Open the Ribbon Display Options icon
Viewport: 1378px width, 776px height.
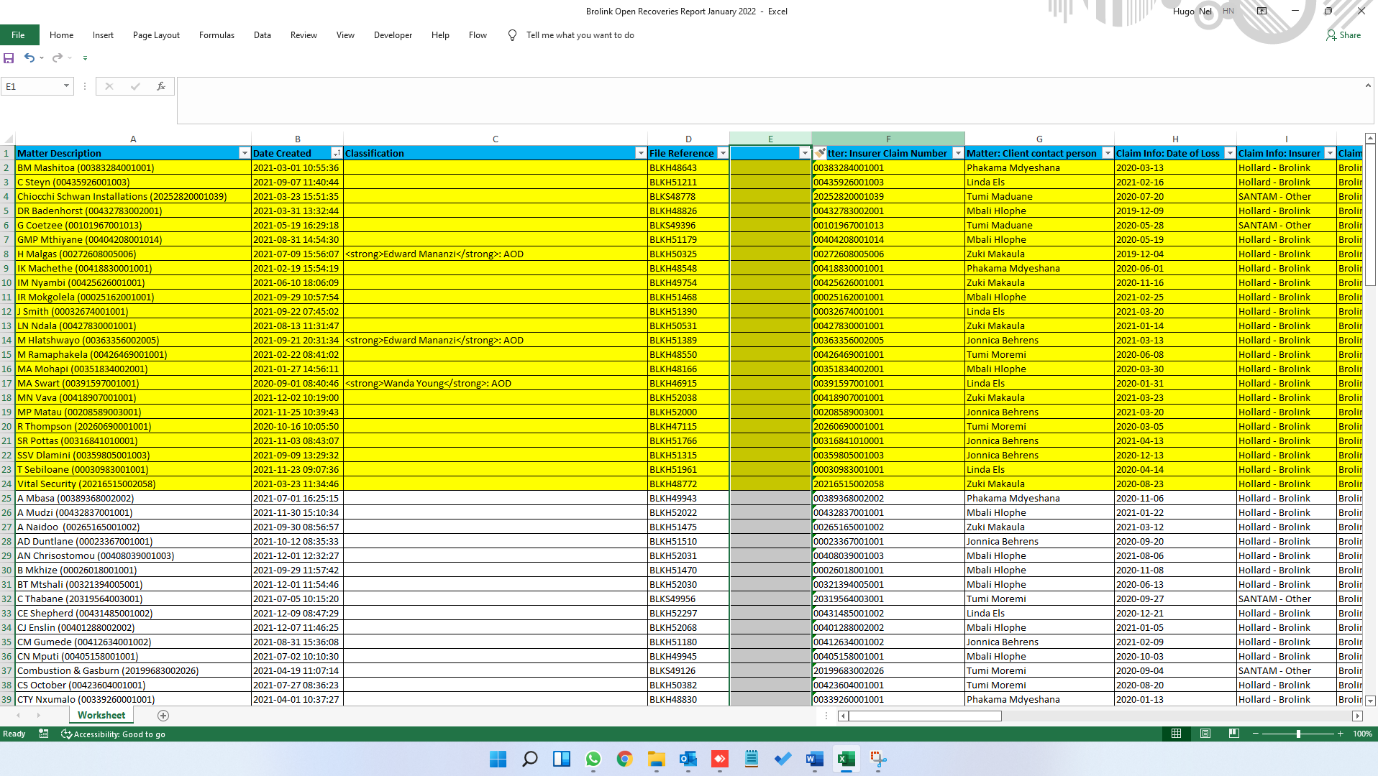click(x=1262, y=11)
